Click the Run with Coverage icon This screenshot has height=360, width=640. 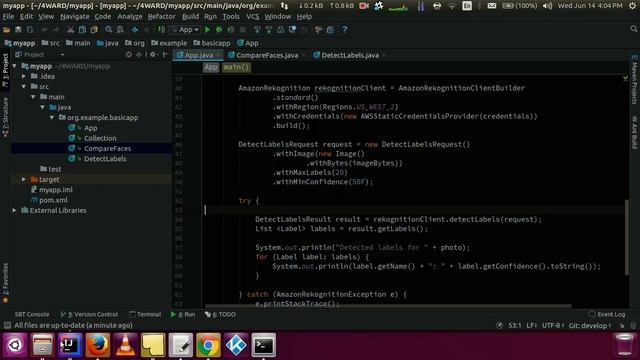(x=231, y=30)
